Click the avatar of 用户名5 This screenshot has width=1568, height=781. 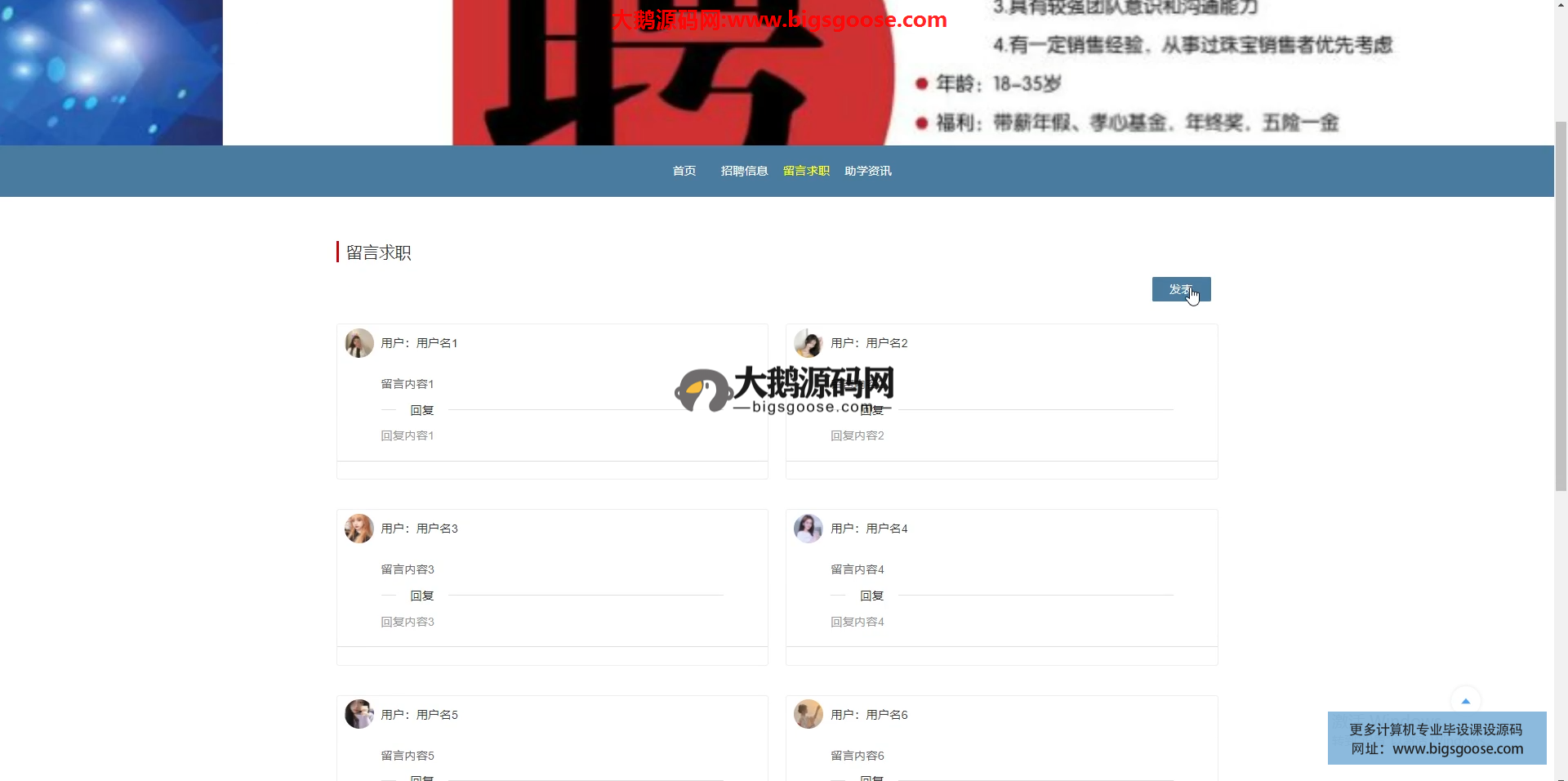[x=359, y=714]
